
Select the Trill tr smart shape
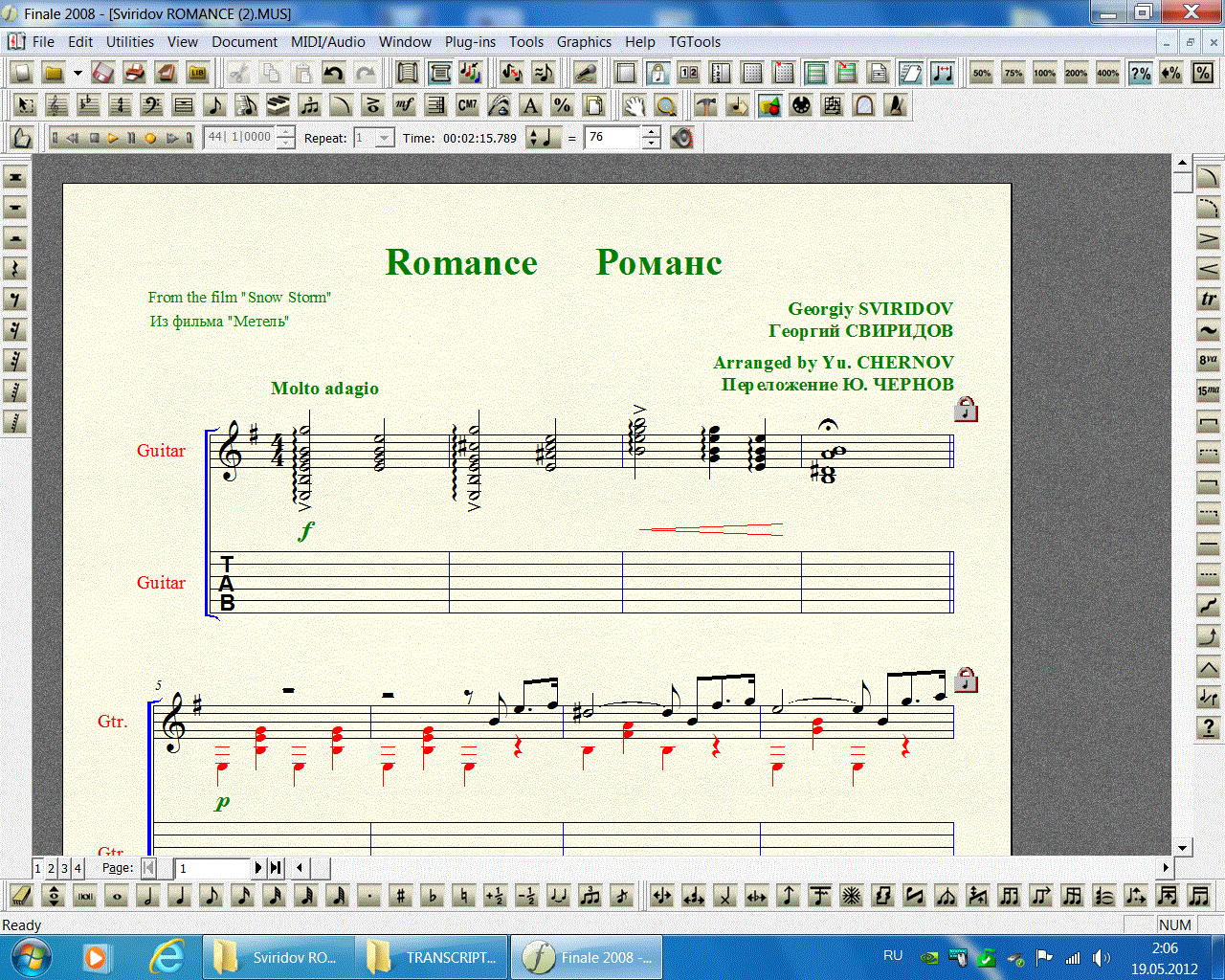1209,300
